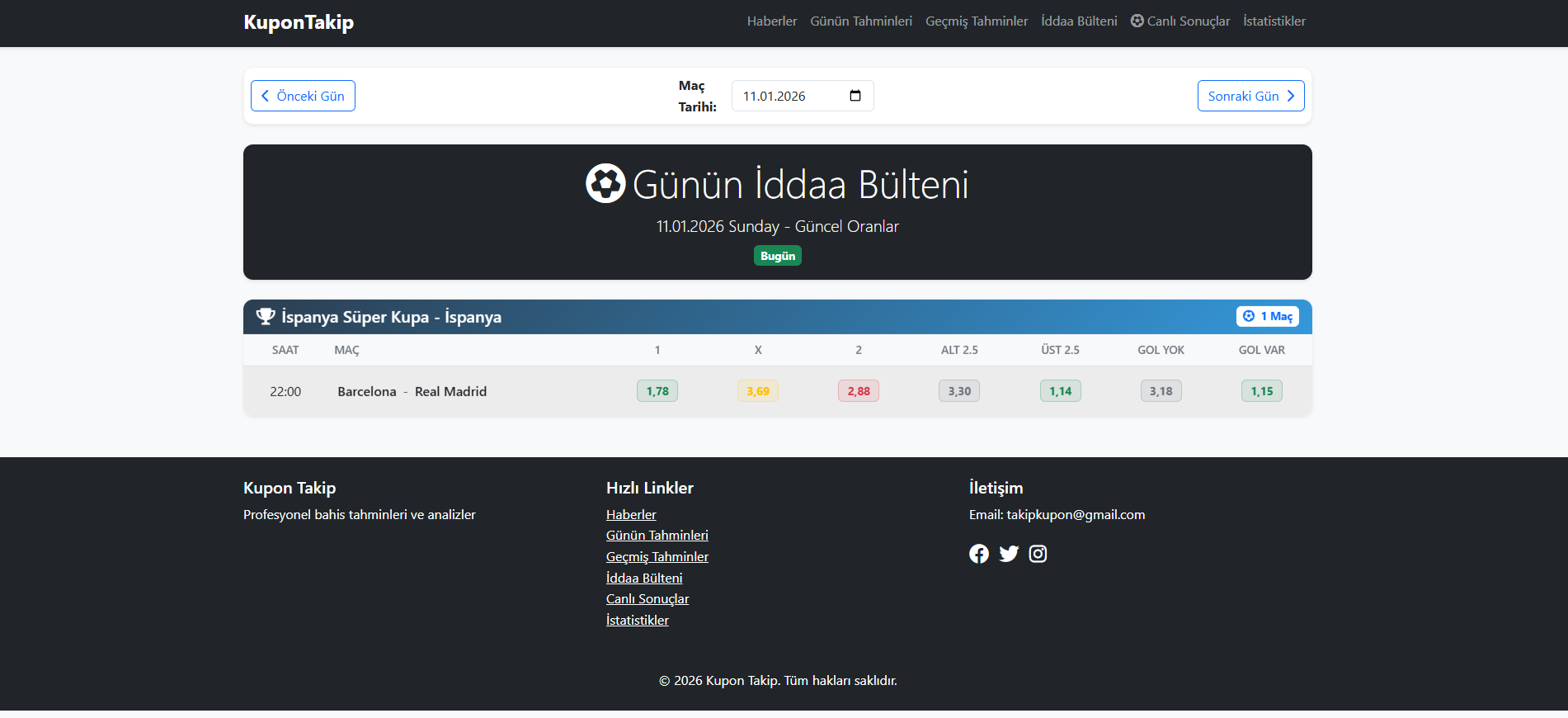Image resolution: width=1568 pixels, height=718 pixels.
Task: Click the GOL VAR column header
Action: pos(1262,350)
